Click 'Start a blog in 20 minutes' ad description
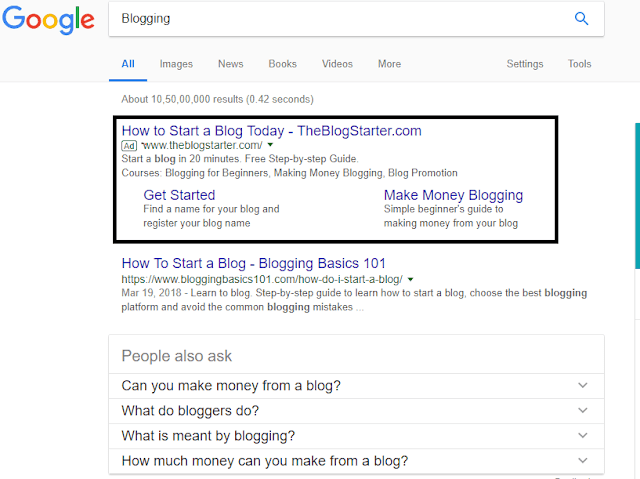This screenshot has width=640, height=479. pos(240,159)
